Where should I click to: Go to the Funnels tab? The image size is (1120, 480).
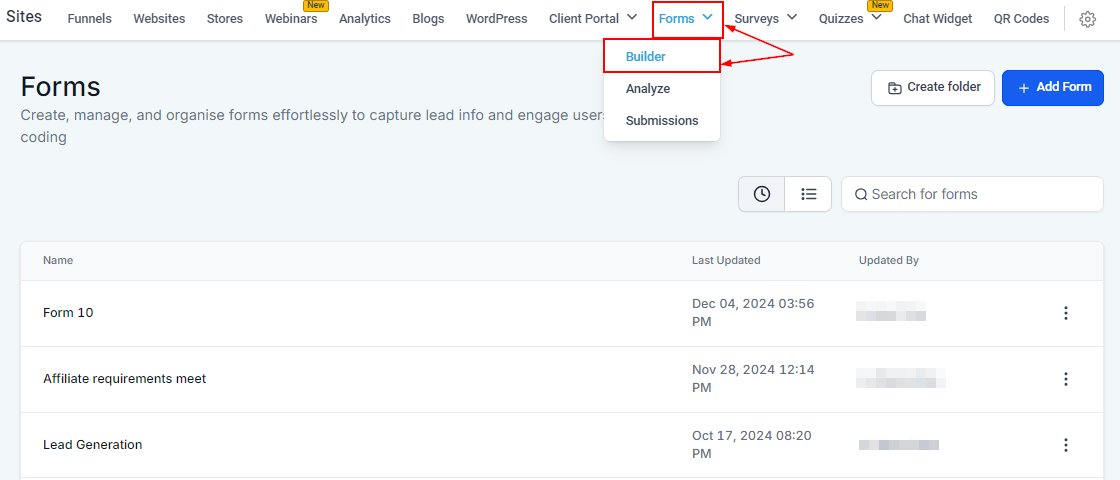pyautogui.click(x=90, y=19)
